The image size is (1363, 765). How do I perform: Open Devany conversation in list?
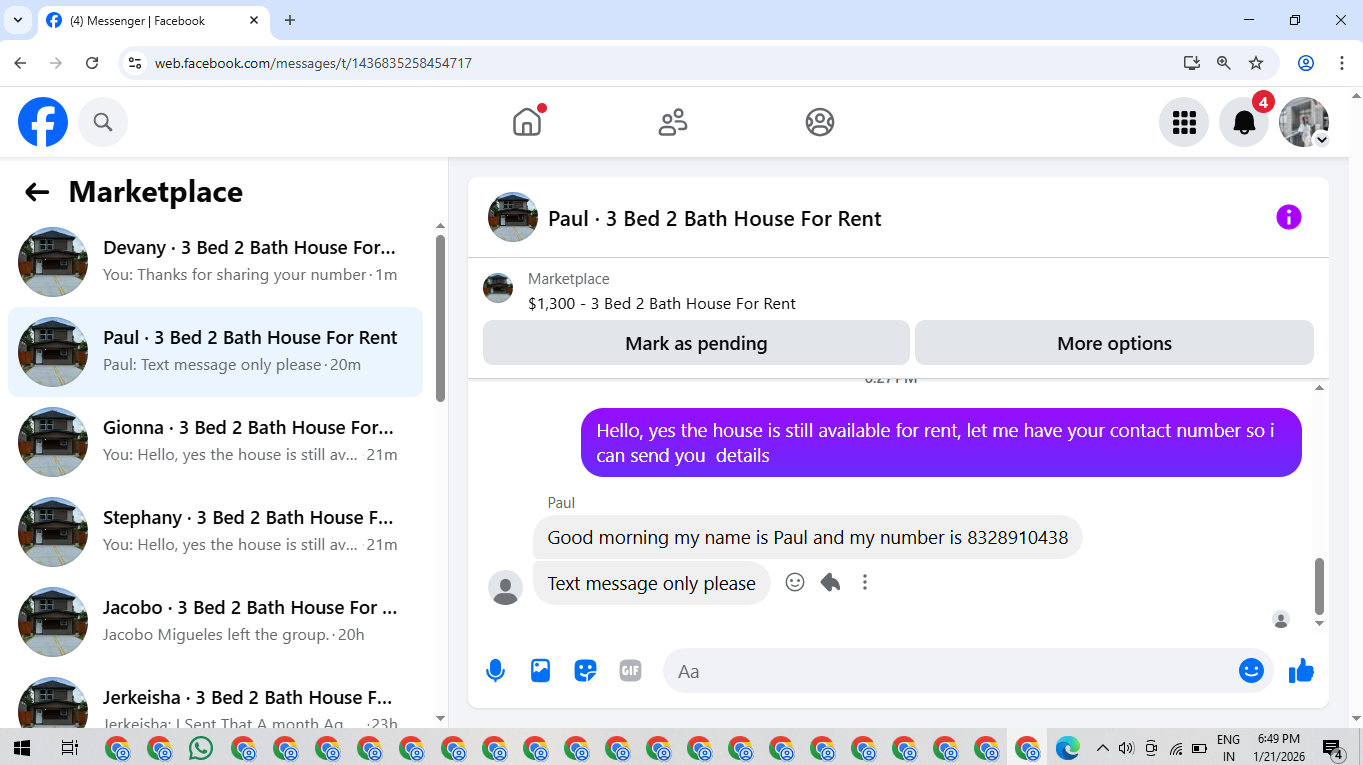click(215, 262)
